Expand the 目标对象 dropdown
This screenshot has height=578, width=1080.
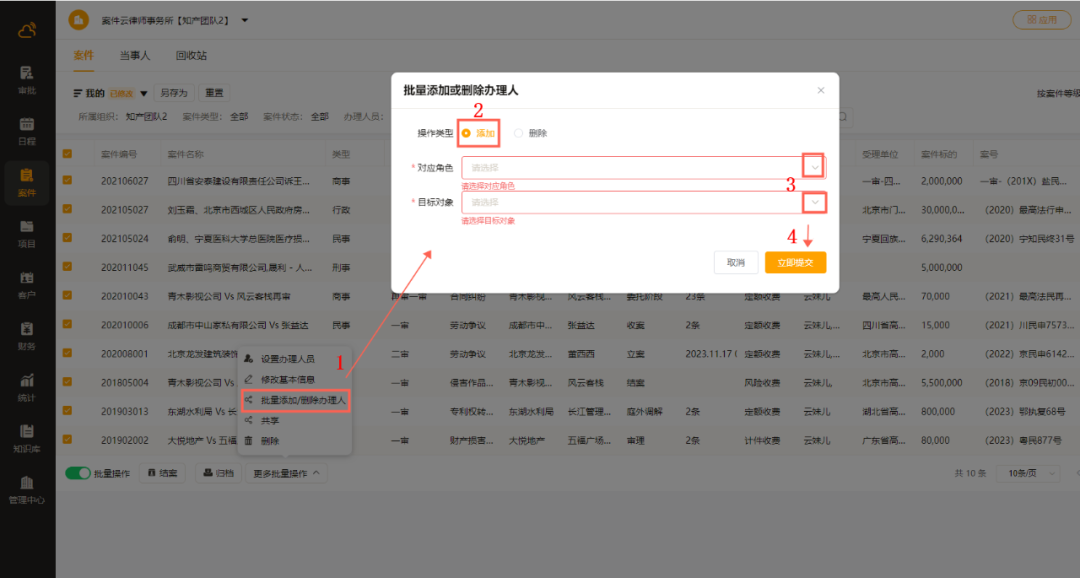815,202
